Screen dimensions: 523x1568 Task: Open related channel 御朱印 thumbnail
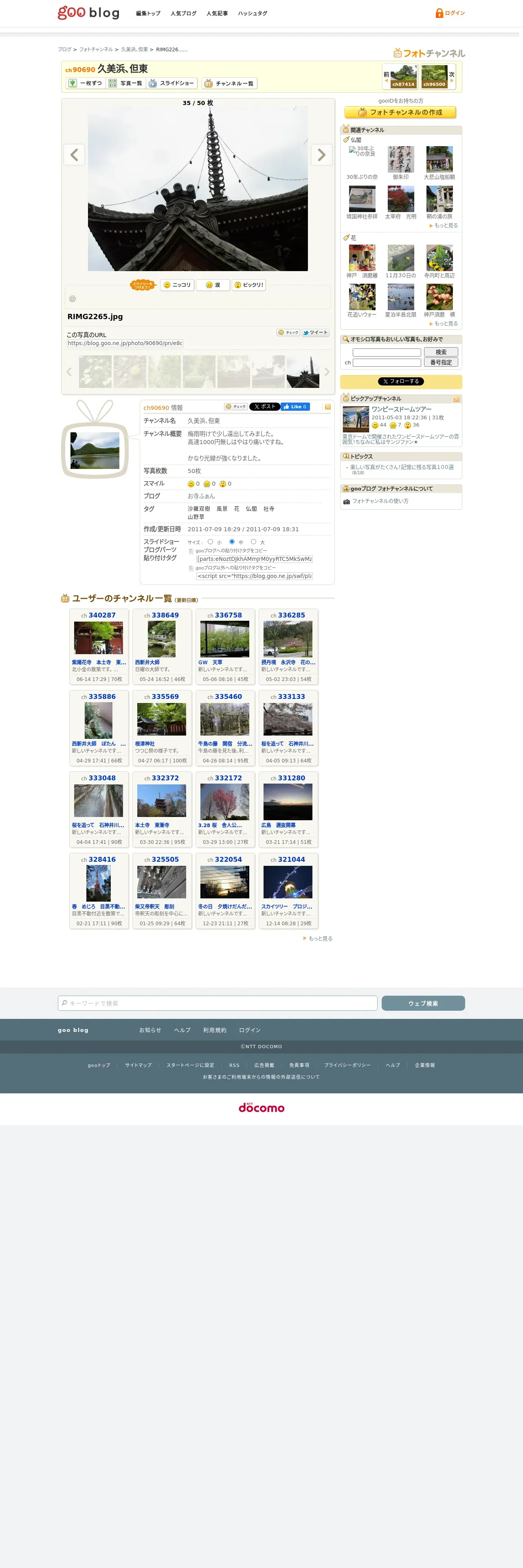point(401,160)
